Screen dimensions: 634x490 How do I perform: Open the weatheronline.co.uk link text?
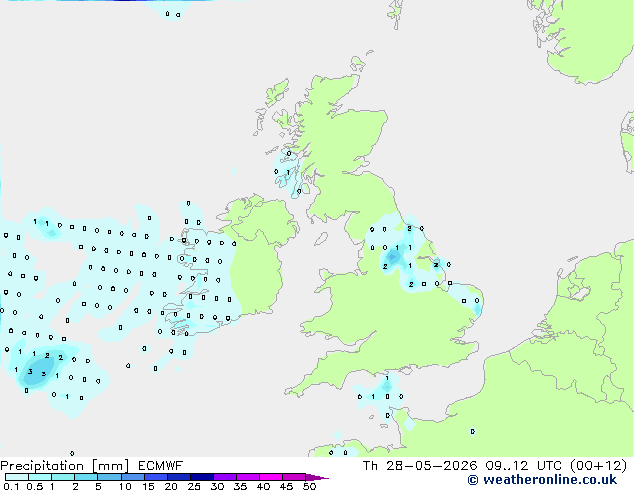549,480
